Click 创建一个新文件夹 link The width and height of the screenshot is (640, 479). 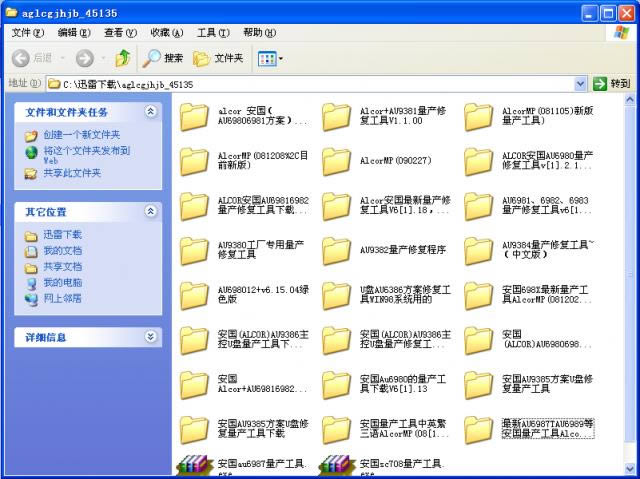80,134
